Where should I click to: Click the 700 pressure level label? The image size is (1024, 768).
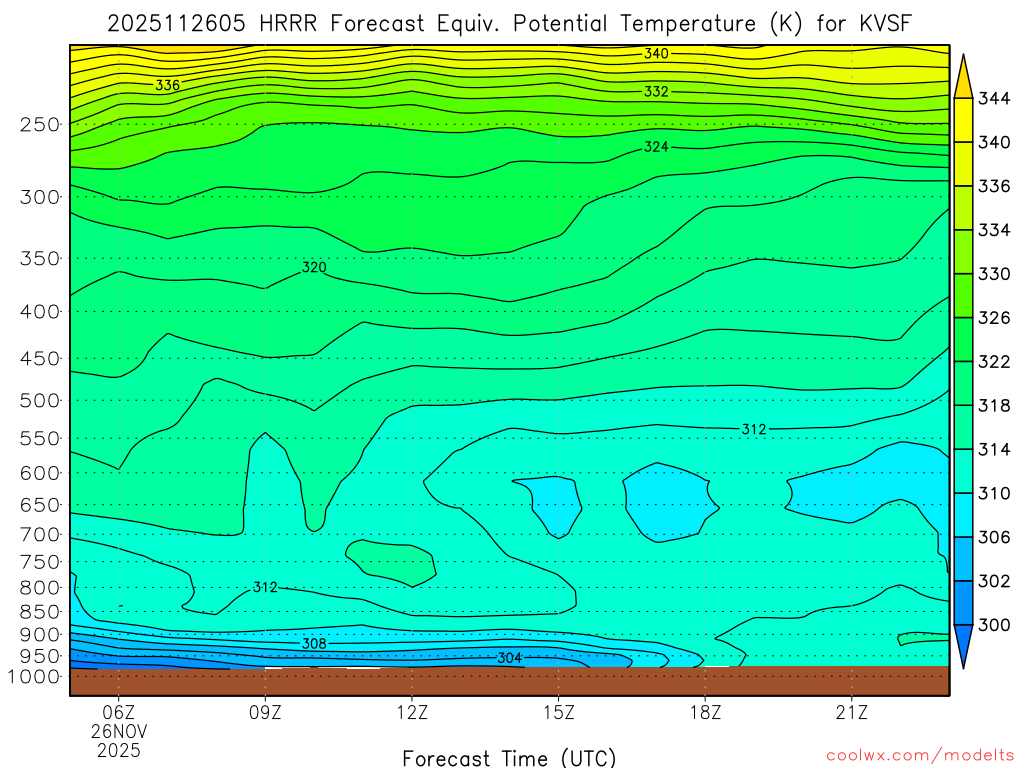tap(40, 534)
